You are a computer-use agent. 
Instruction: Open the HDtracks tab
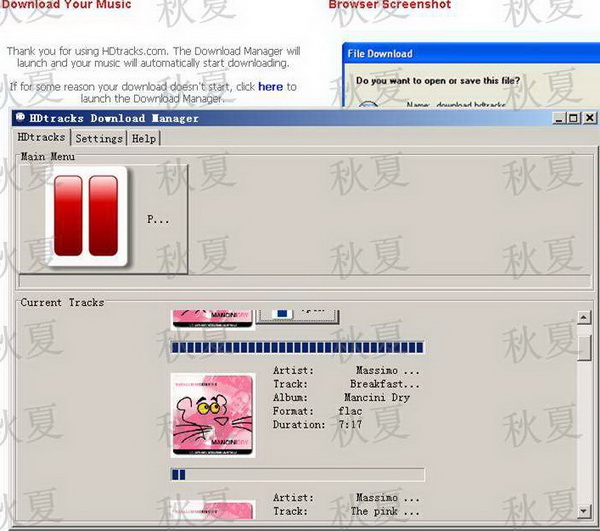coord(42,137)
